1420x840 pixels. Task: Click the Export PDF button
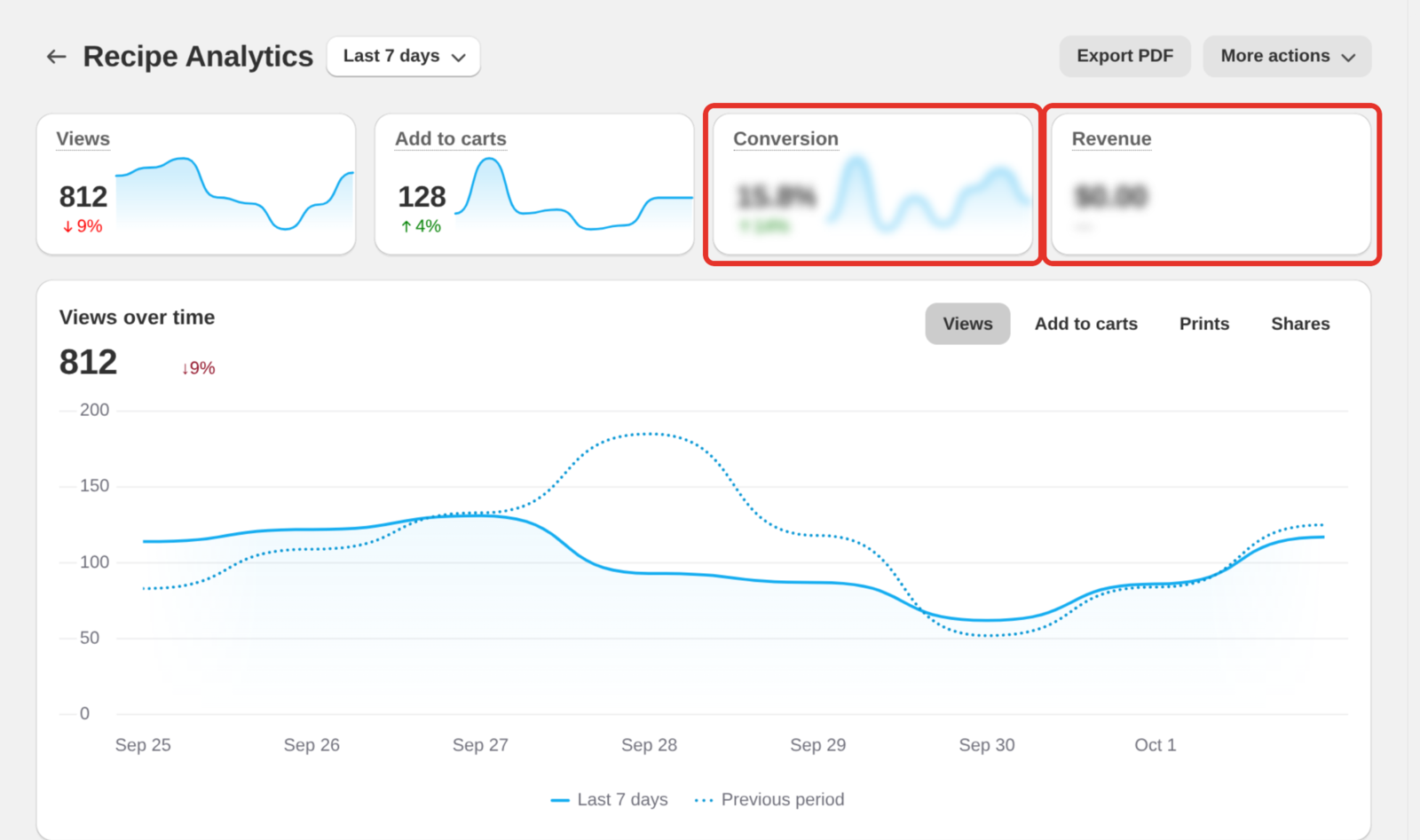pos(1124,56)
